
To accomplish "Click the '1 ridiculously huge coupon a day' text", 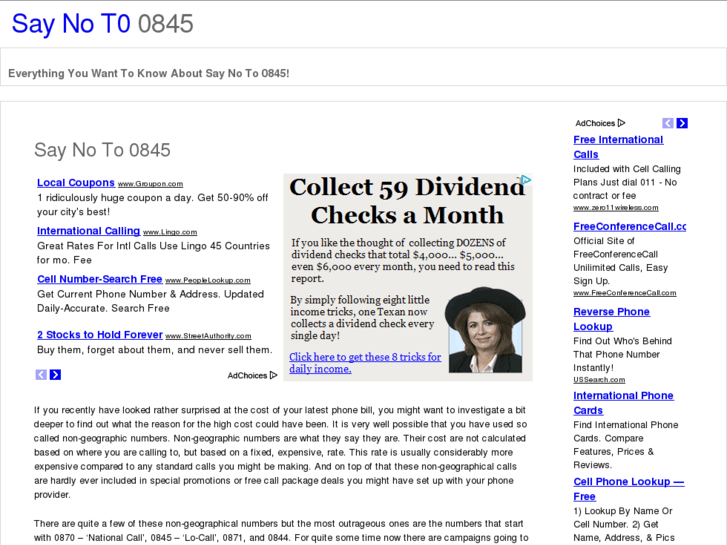I will click(153, 205).
